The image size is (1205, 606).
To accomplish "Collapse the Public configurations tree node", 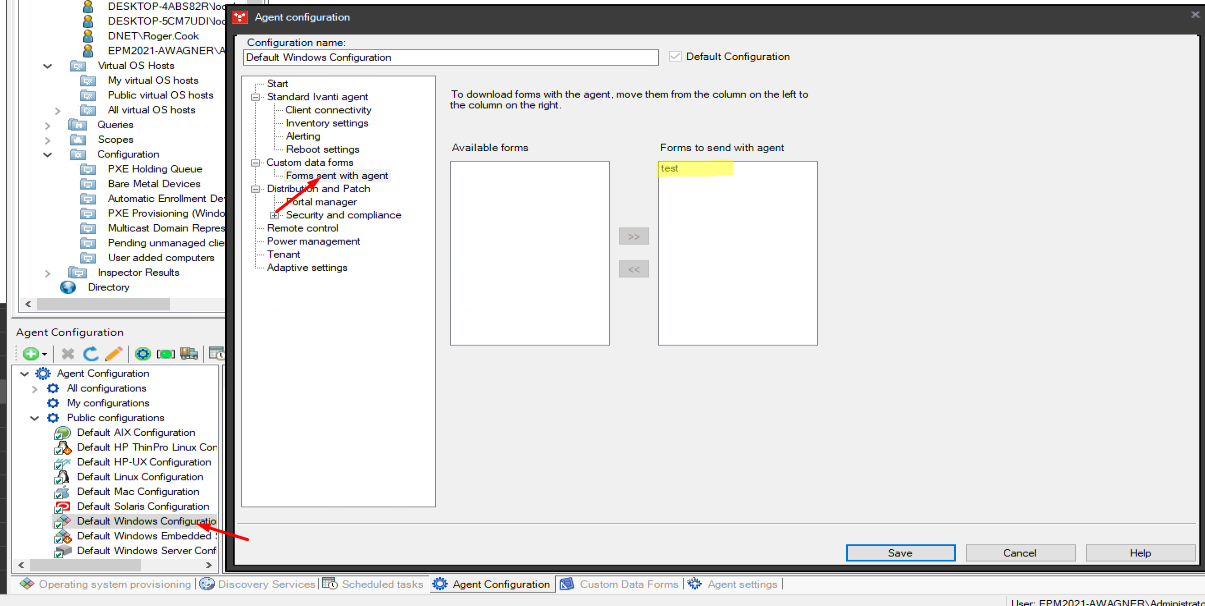I will click(x=35, y=418).
